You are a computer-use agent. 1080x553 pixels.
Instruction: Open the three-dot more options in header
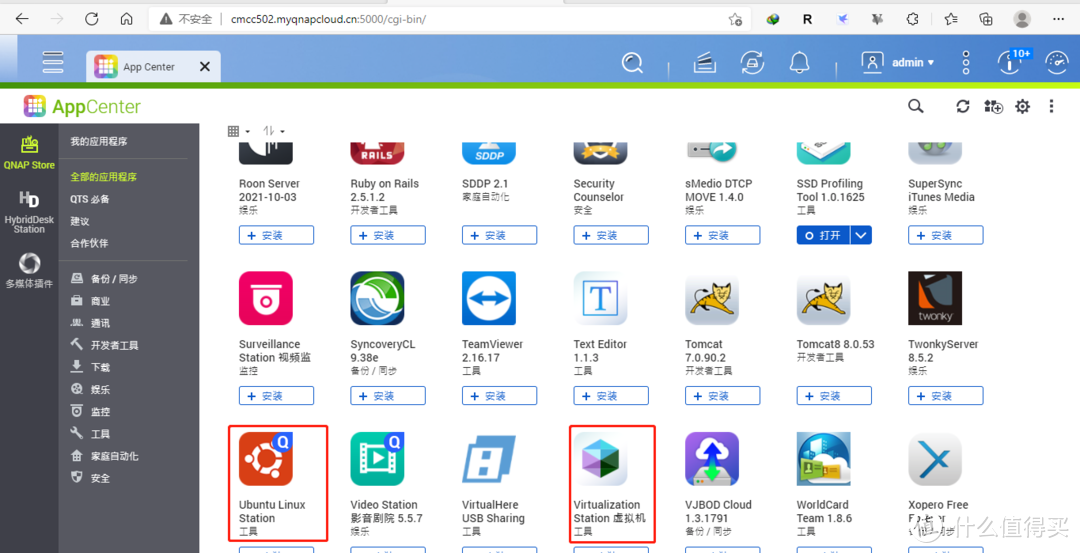click(x=966, y=63)
